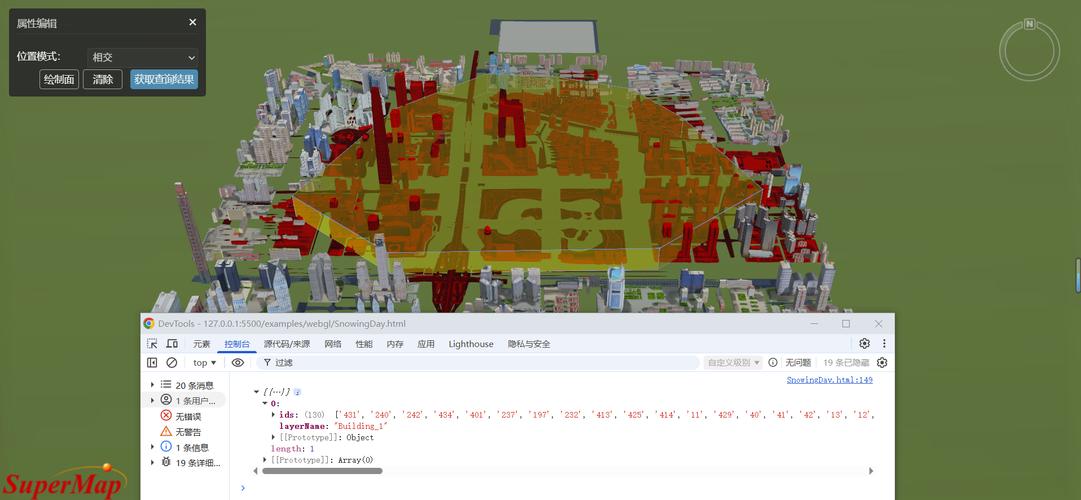Toggle the console sidebar icon
This screenshot has width=1081, height=500.
[x=152, y=362]
